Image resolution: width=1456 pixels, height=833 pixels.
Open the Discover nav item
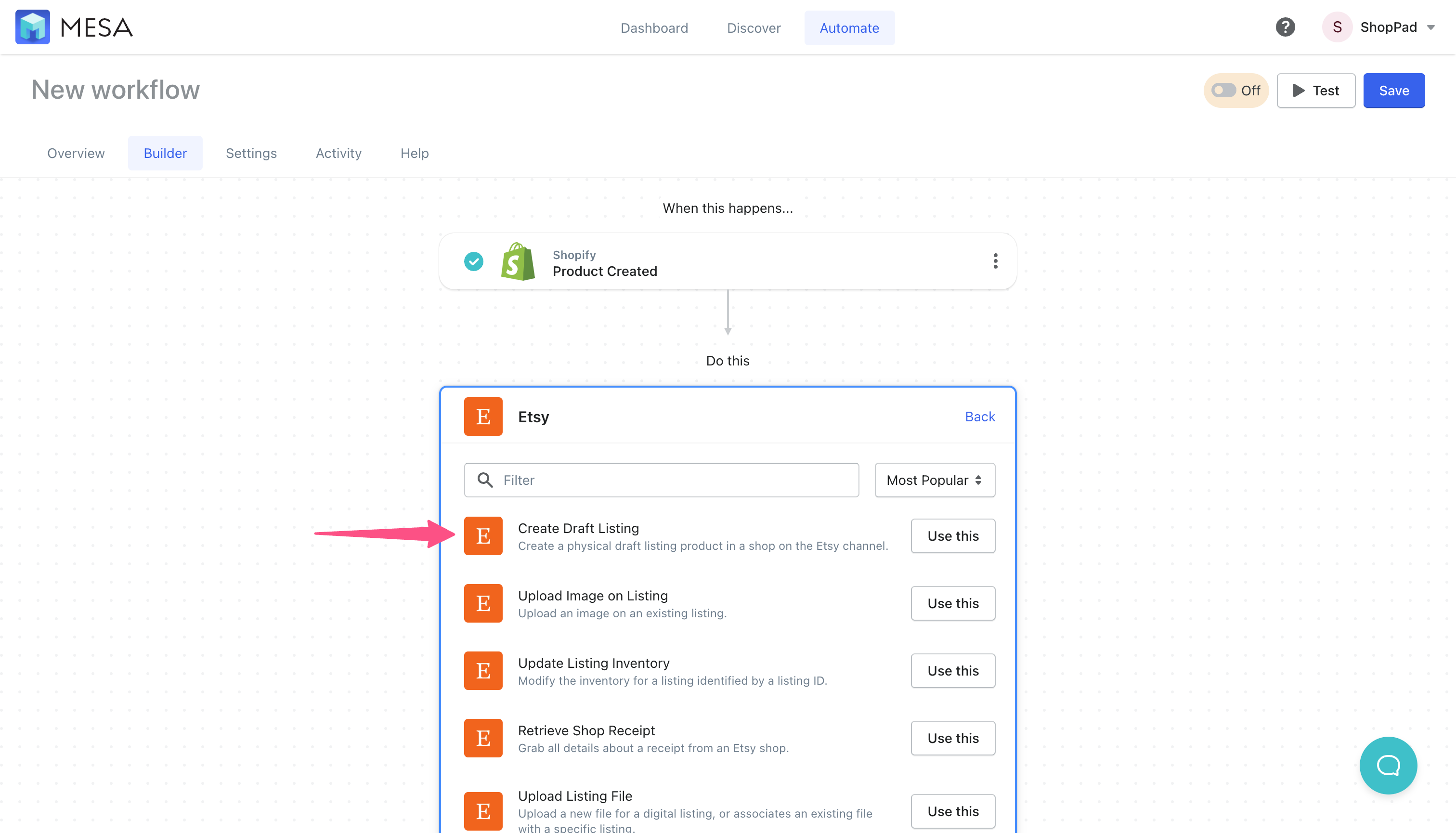point(754,28)
